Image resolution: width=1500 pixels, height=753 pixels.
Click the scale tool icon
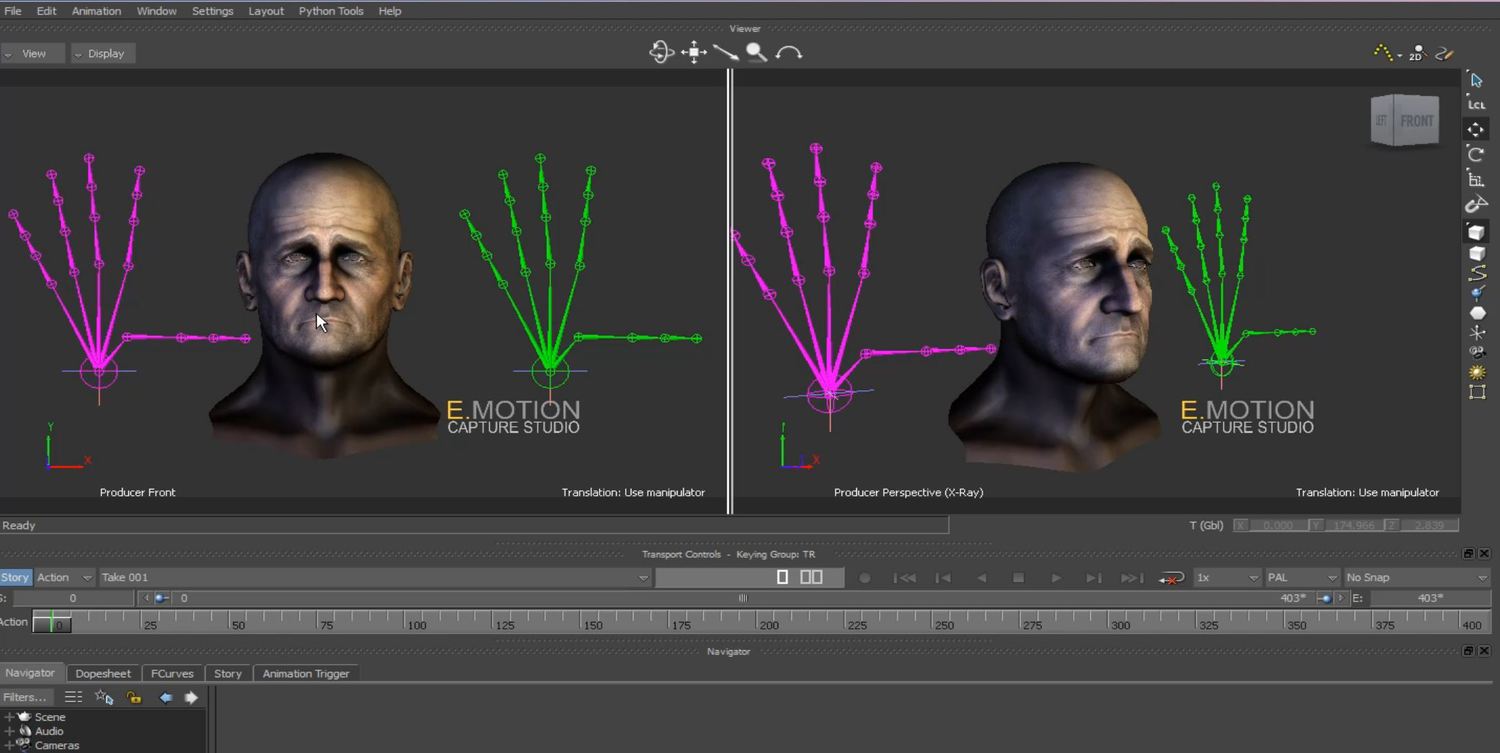coord(1476,180)
